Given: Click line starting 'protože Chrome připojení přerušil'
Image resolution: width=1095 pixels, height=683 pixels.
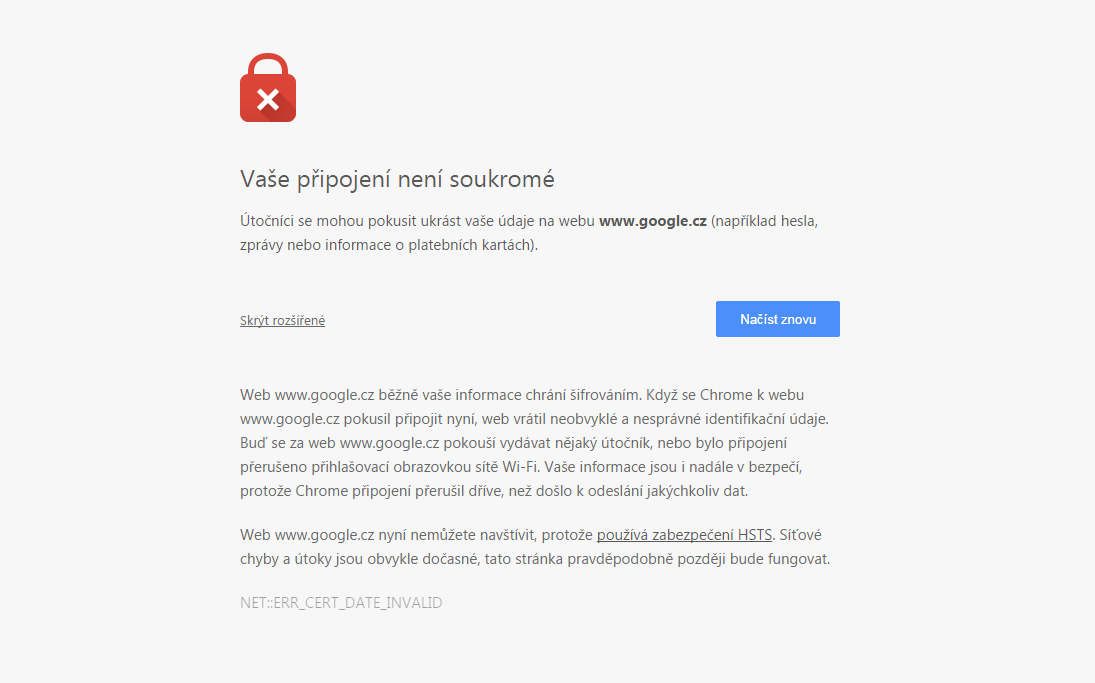Looking at the screenshot, I should click(494, 491).
